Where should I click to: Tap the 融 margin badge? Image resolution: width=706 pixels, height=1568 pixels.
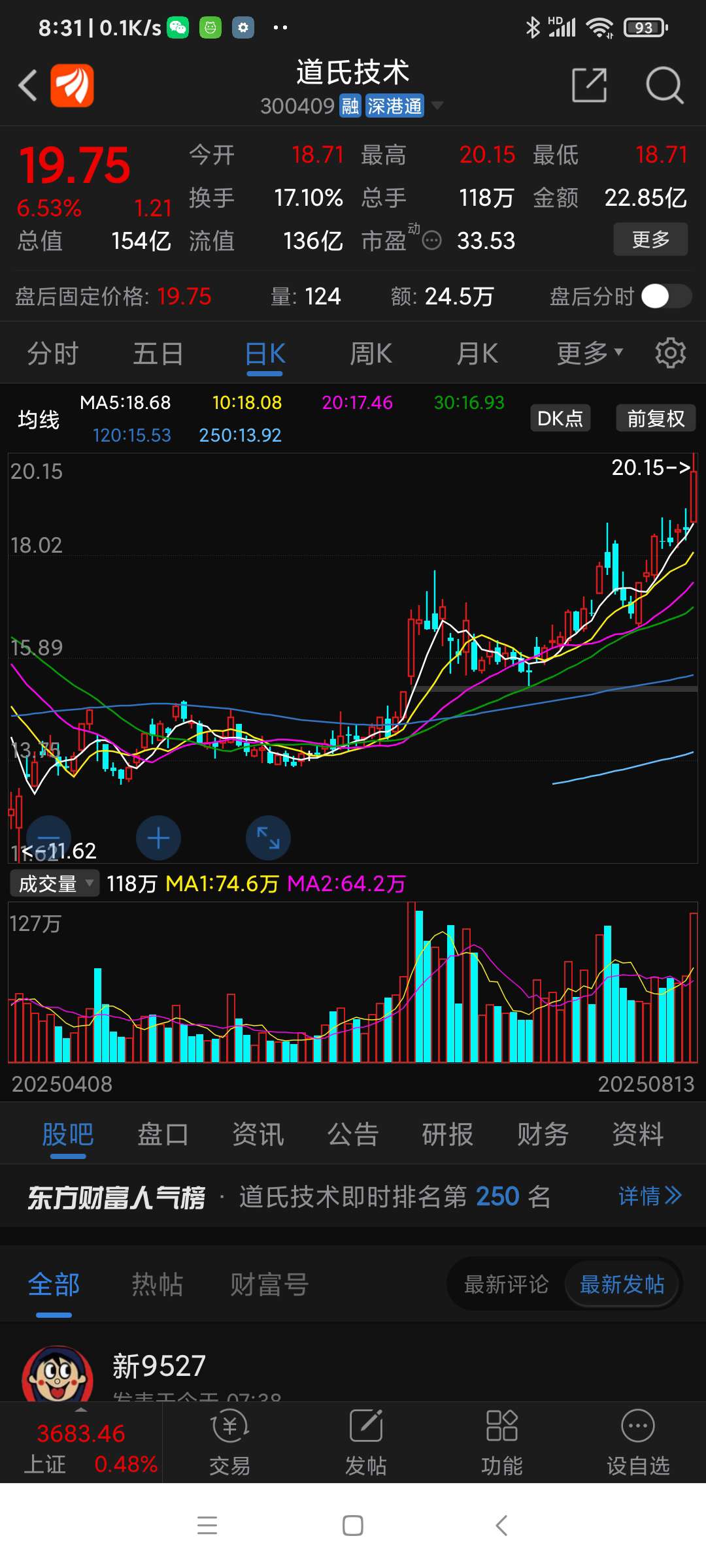[x=350, y=106]
